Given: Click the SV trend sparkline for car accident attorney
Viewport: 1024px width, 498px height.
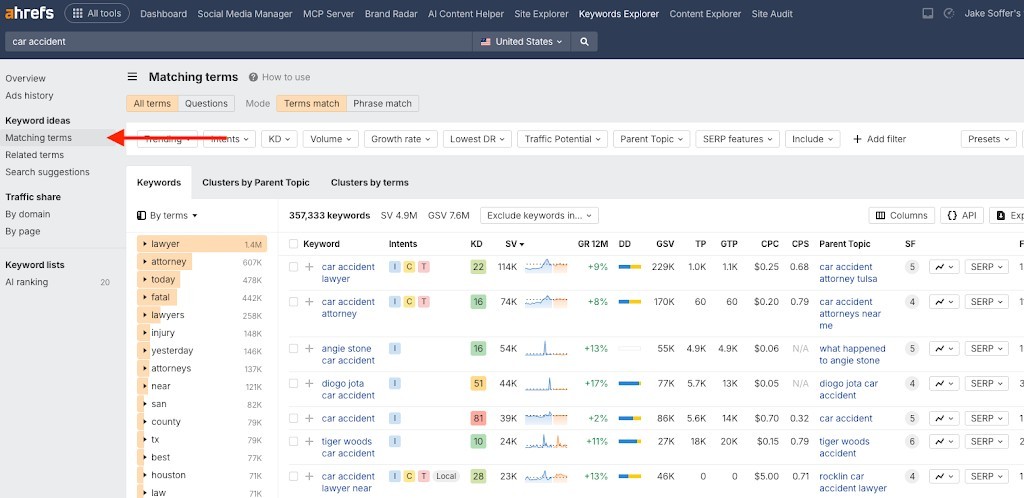Looking at the screenshot, I should pos(546,302).
